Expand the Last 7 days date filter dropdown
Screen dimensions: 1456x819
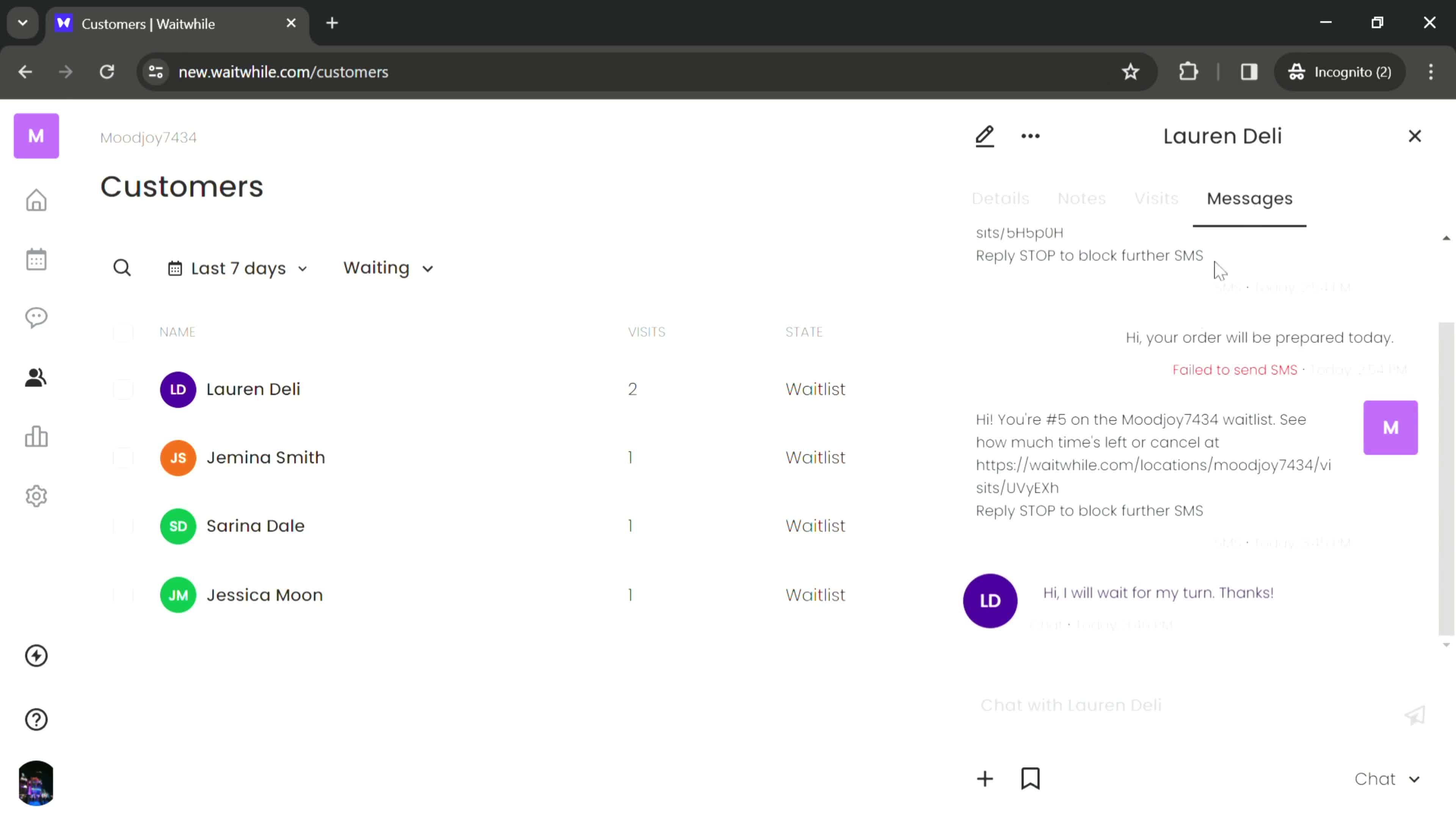click(237, 267)
